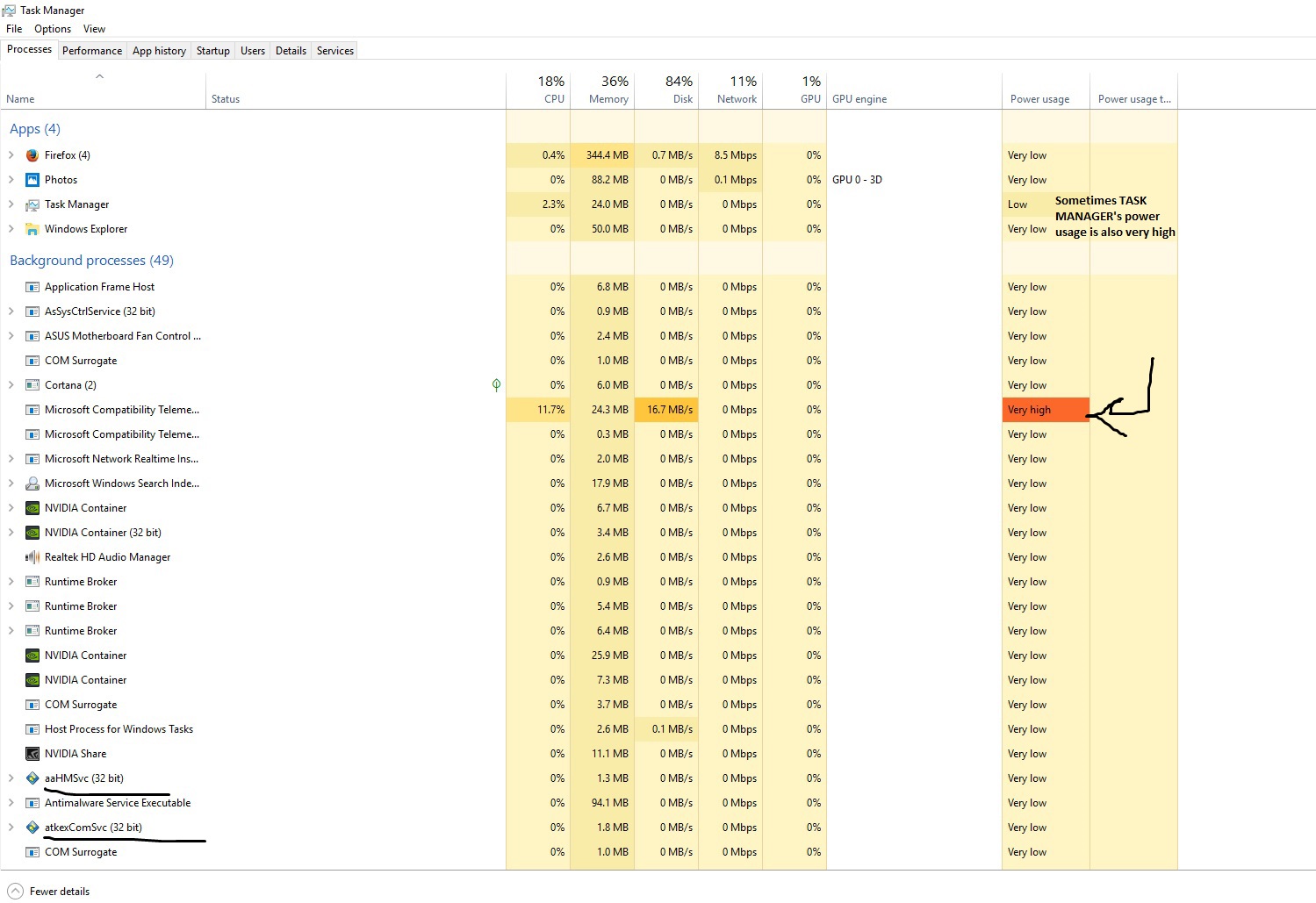Click the Very high power usage cell
Screen dimensions: 1316x903
click(x=1045, y=410)
